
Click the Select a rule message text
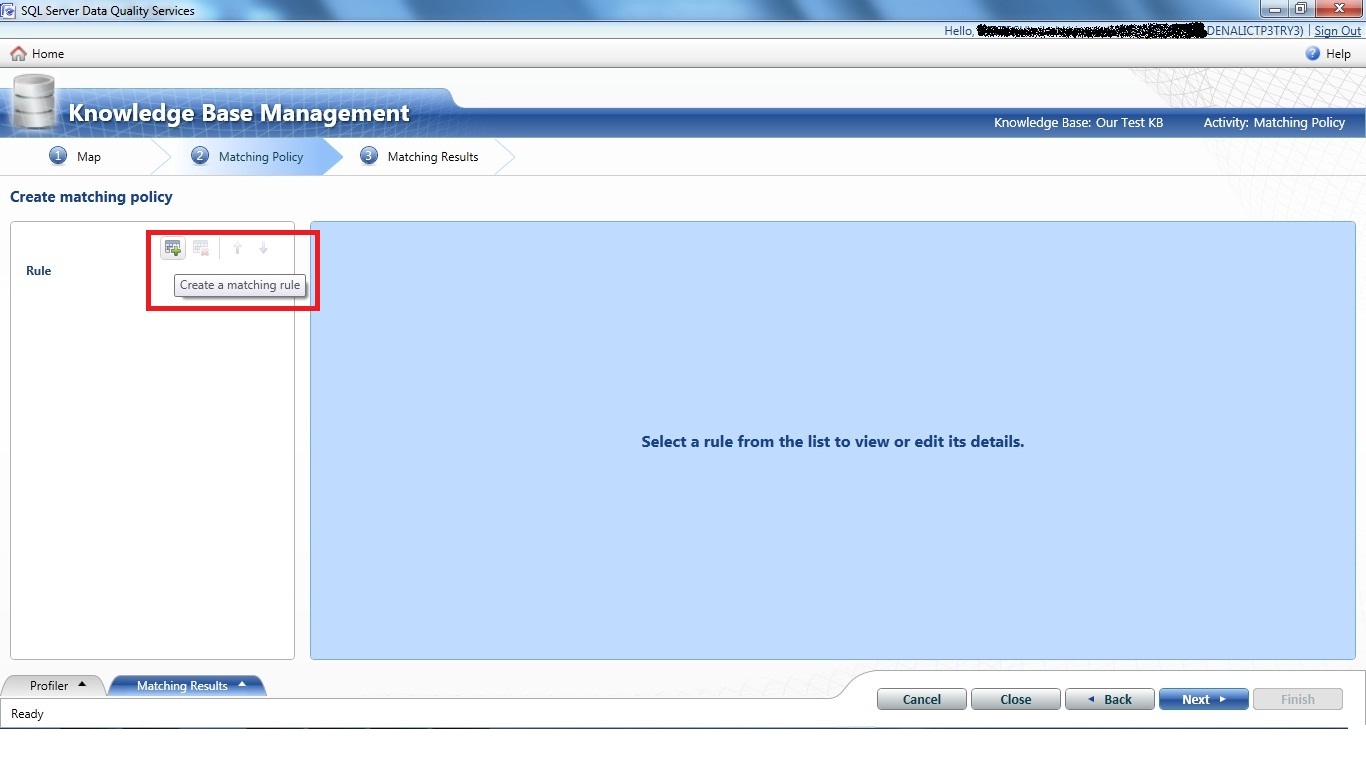coord(833,441)
